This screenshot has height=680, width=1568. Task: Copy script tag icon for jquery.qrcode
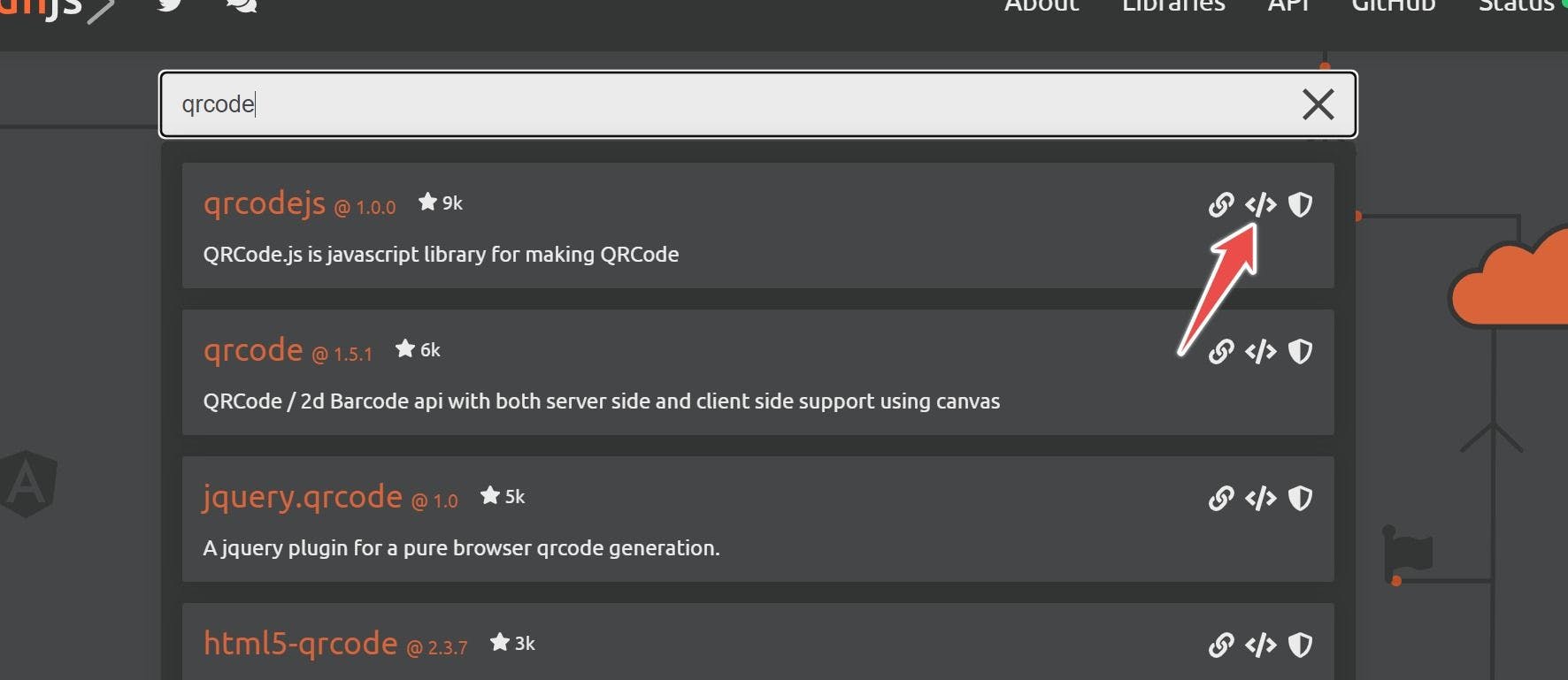point(1260,499)
